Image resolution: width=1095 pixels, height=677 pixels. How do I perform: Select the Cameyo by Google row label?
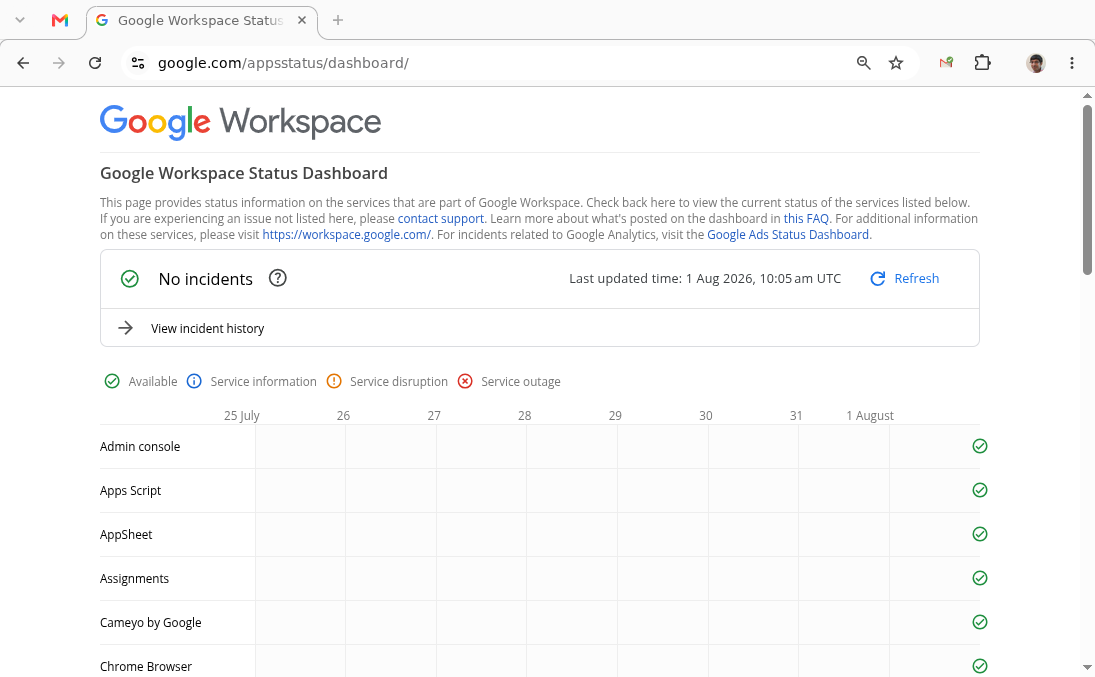150,623
